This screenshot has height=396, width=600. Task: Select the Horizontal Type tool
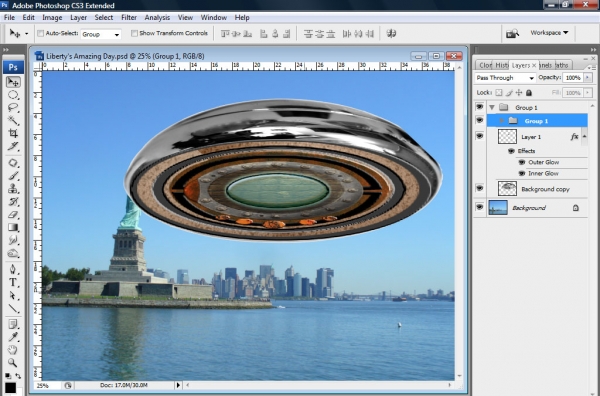pyautogui.click(x=13, y=282)
